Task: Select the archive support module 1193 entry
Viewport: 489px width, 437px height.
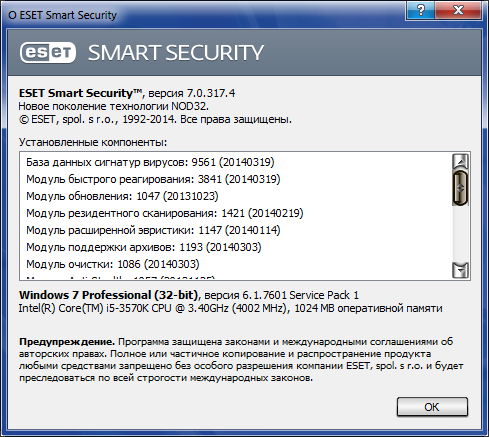Action: point(144,247)
